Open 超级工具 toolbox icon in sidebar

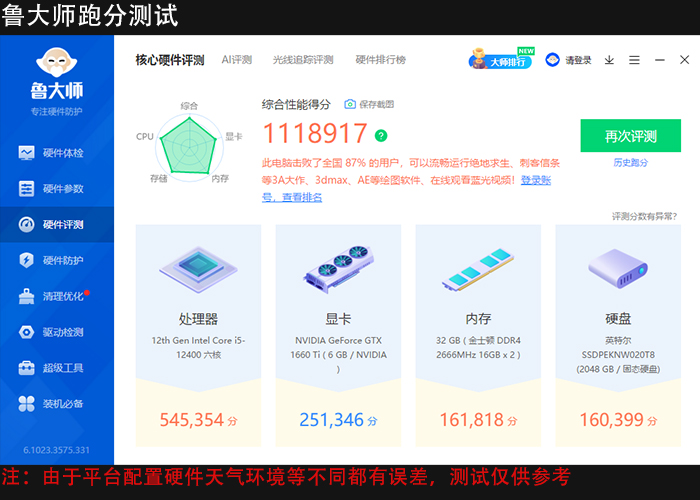(26, 367)
